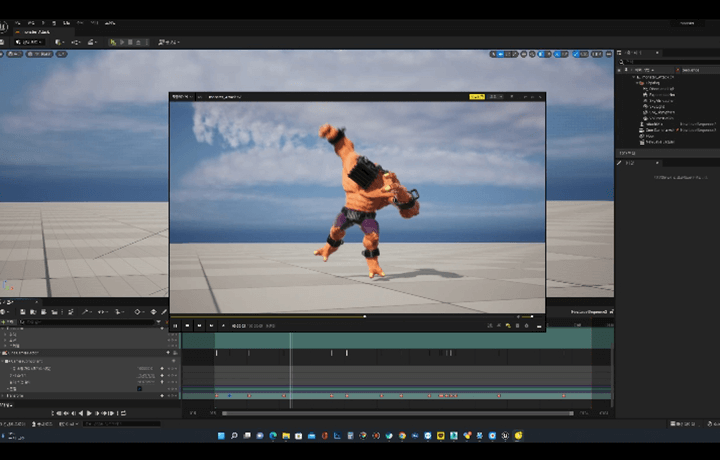720x460 pixels.
Task: Click the eject button in the main toolbar
Action: (x=138, y=42)
